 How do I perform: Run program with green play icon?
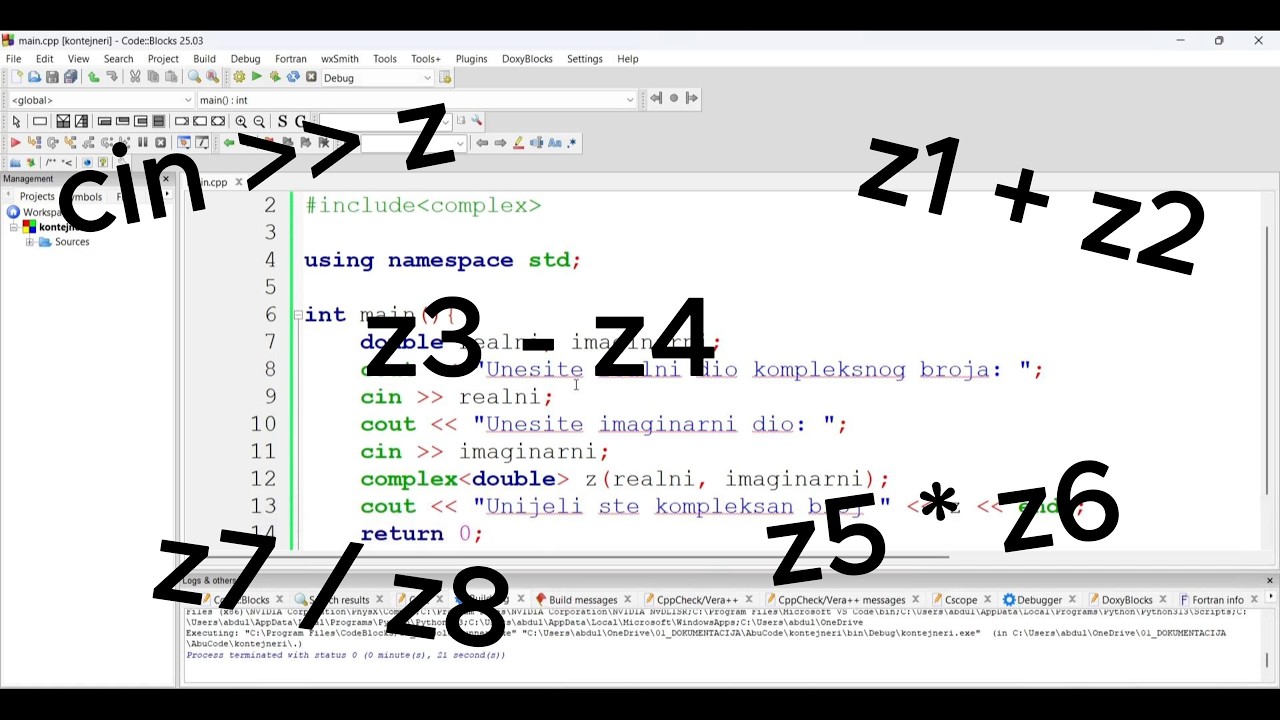pos(256,77)
